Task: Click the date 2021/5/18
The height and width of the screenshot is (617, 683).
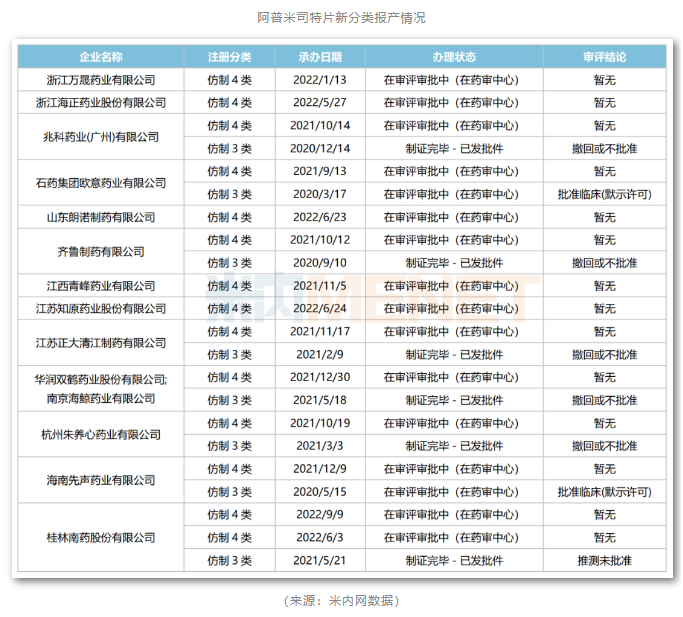Action: (320, 400)
